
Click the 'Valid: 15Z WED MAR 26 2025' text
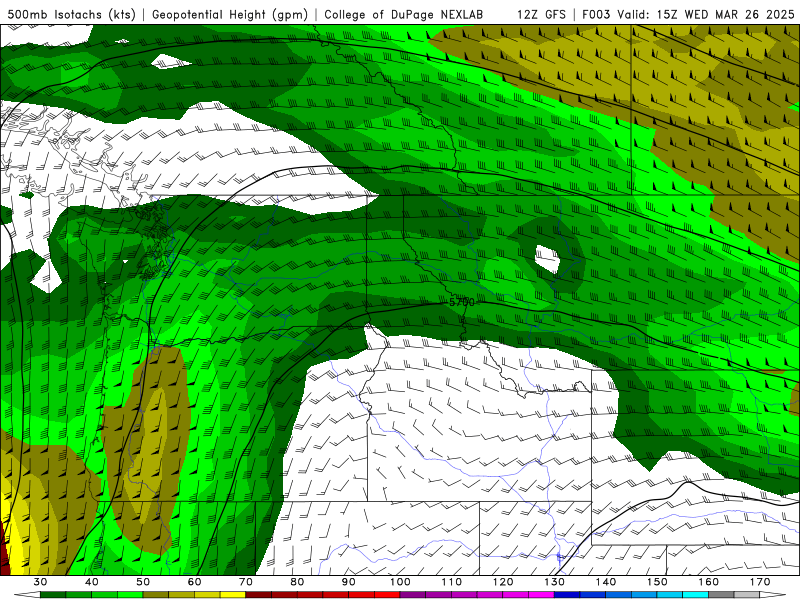(x=706, y=14)
